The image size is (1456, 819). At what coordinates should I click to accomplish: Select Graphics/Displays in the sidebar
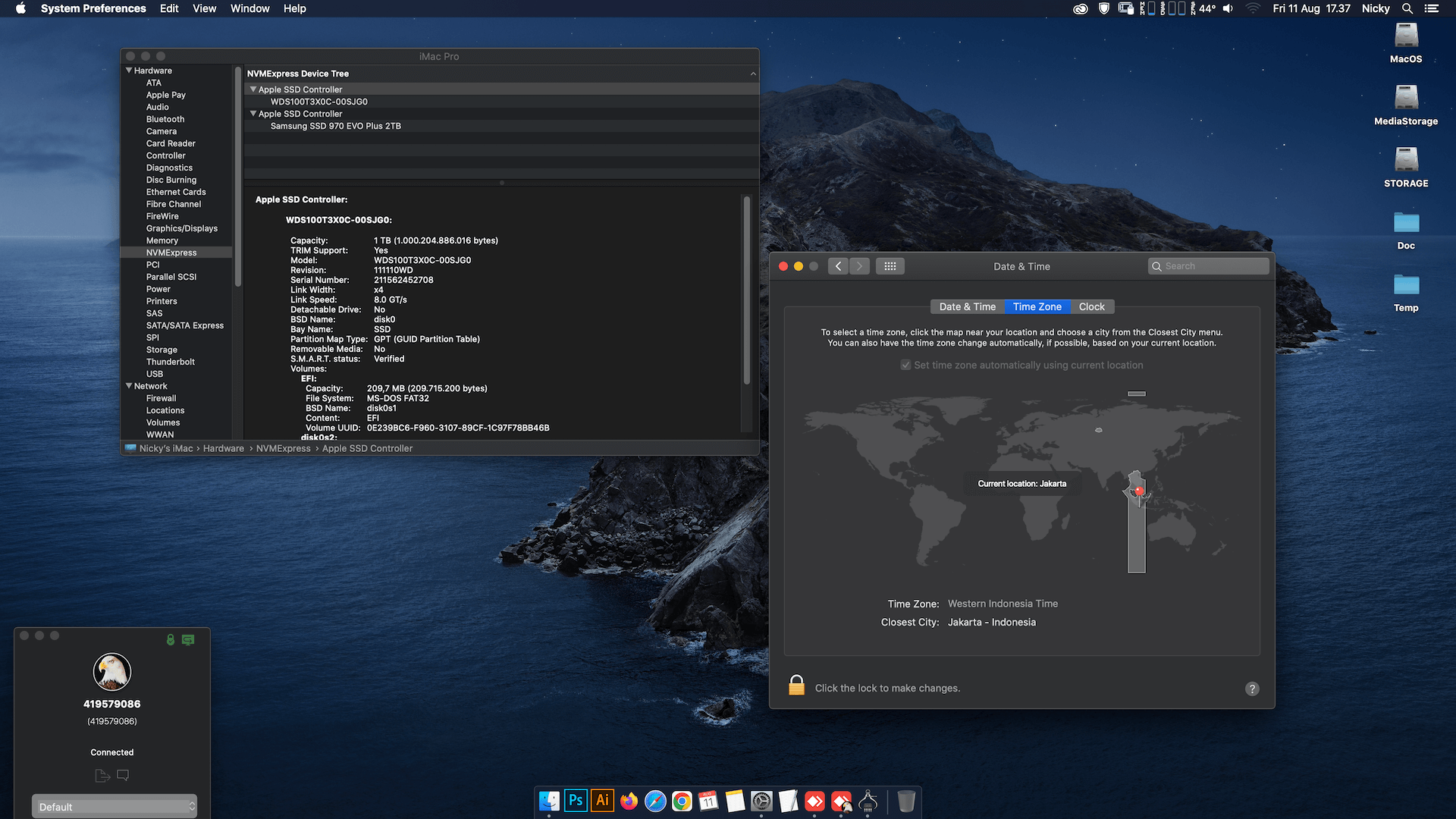point(181,228)
